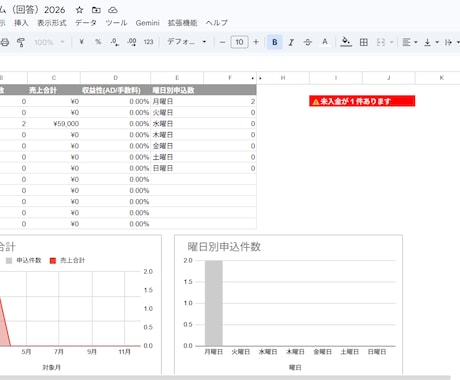
Task: Select the 日曜日 cell in column E
Action: [x=177, y=168]
